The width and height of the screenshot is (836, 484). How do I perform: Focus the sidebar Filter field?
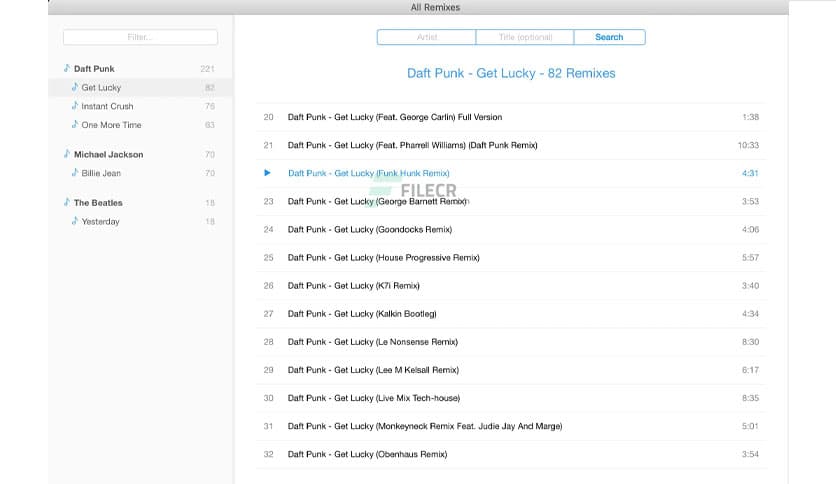point(140,37)
